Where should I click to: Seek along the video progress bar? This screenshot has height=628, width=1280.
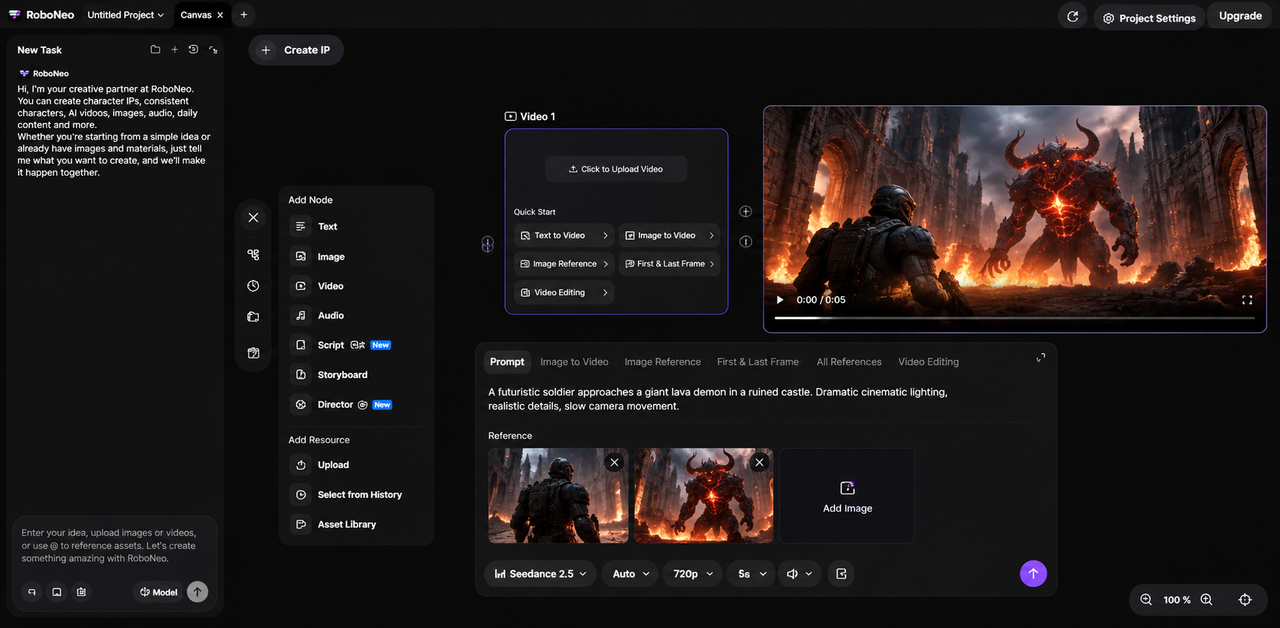(x=1014, y=318)
